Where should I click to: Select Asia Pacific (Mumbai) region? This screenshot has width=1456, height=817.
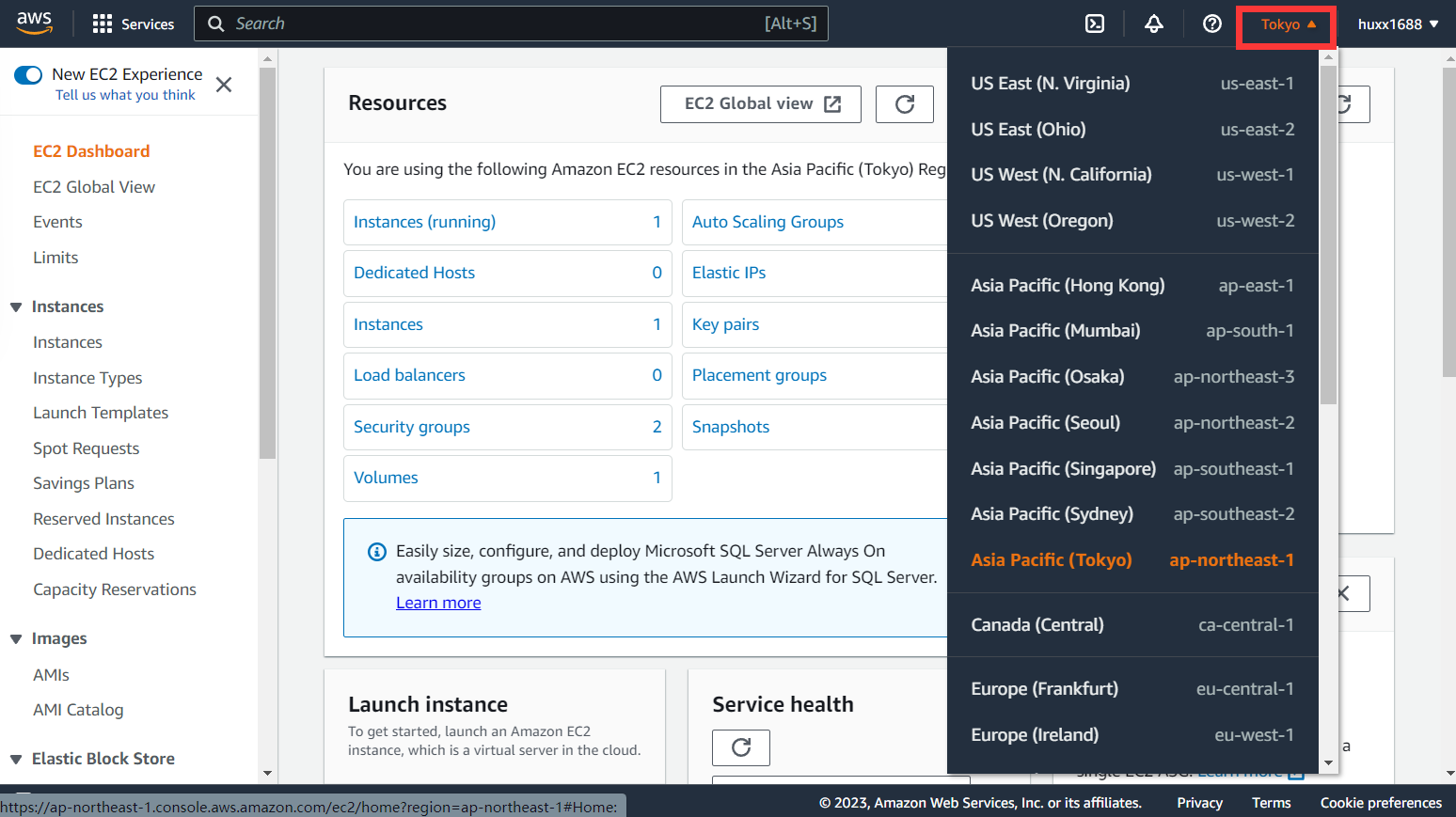pos(1132,331)
